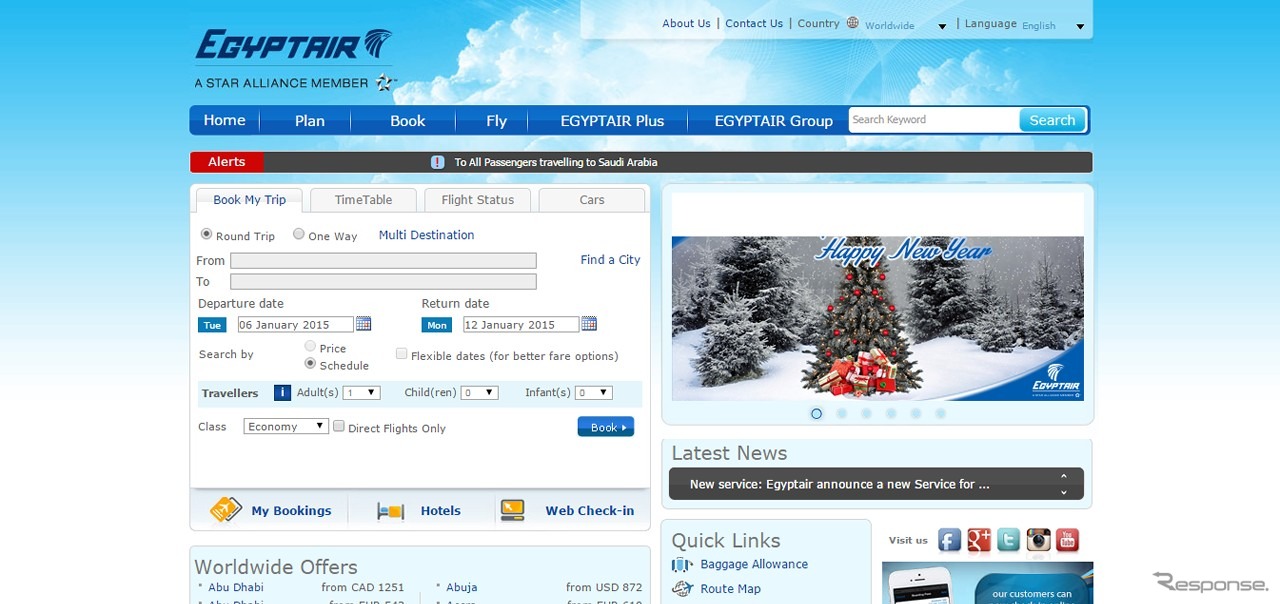The height and width of the screenshot is (604, 1280).
Task: Click the globe icon beside Country
Action: [x=853, y=23]
